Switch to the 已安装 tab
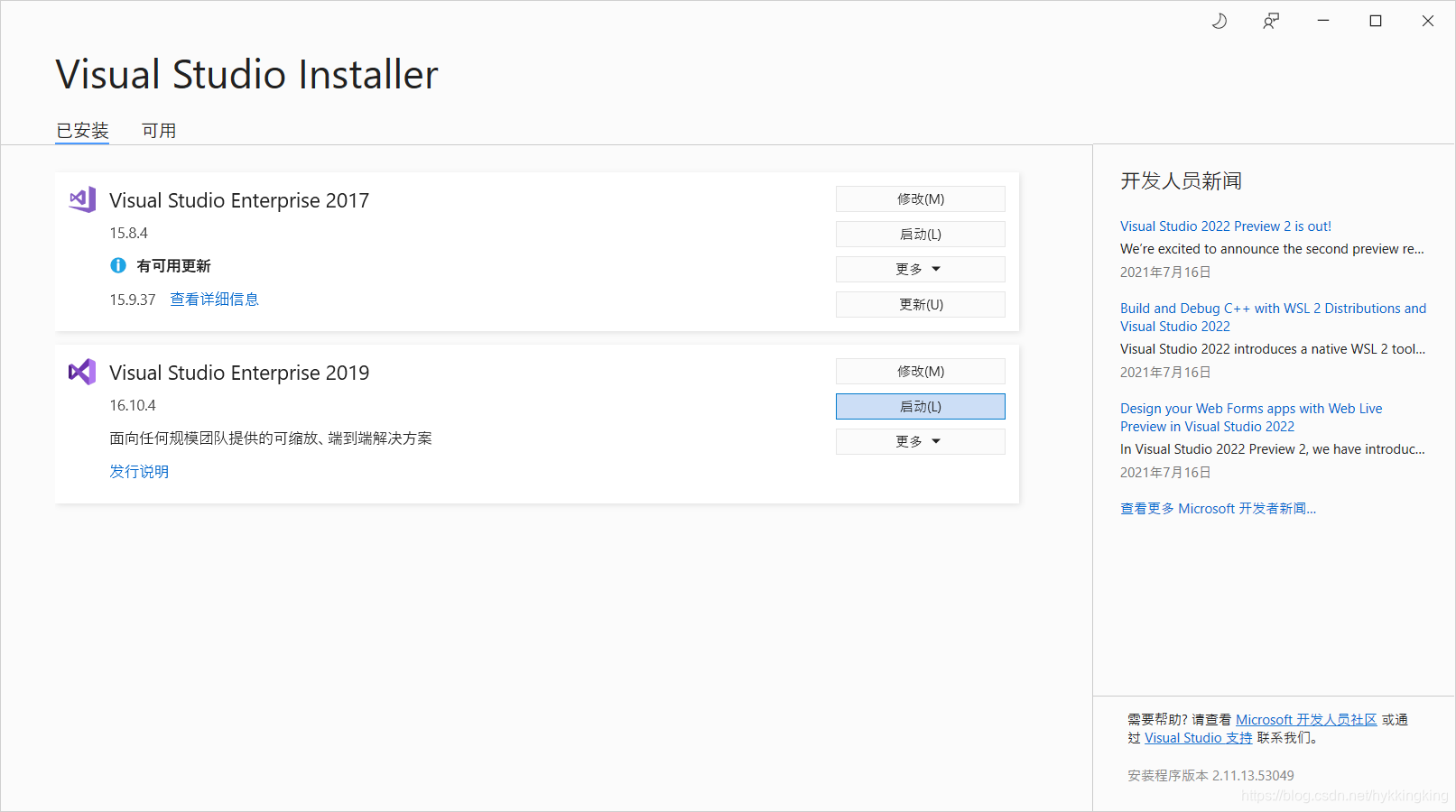 (82, 131)
